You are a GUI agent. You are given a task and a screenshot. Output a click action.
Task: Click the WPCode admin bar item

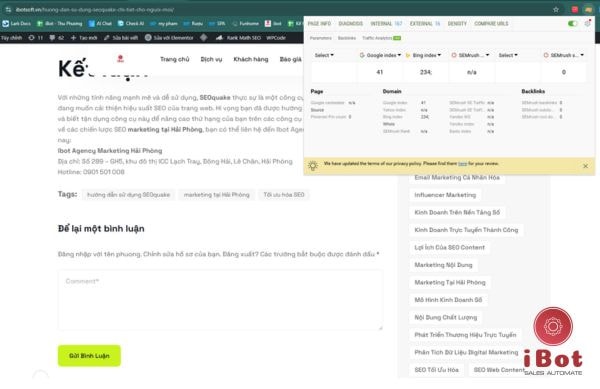click(x=276, y=37)
